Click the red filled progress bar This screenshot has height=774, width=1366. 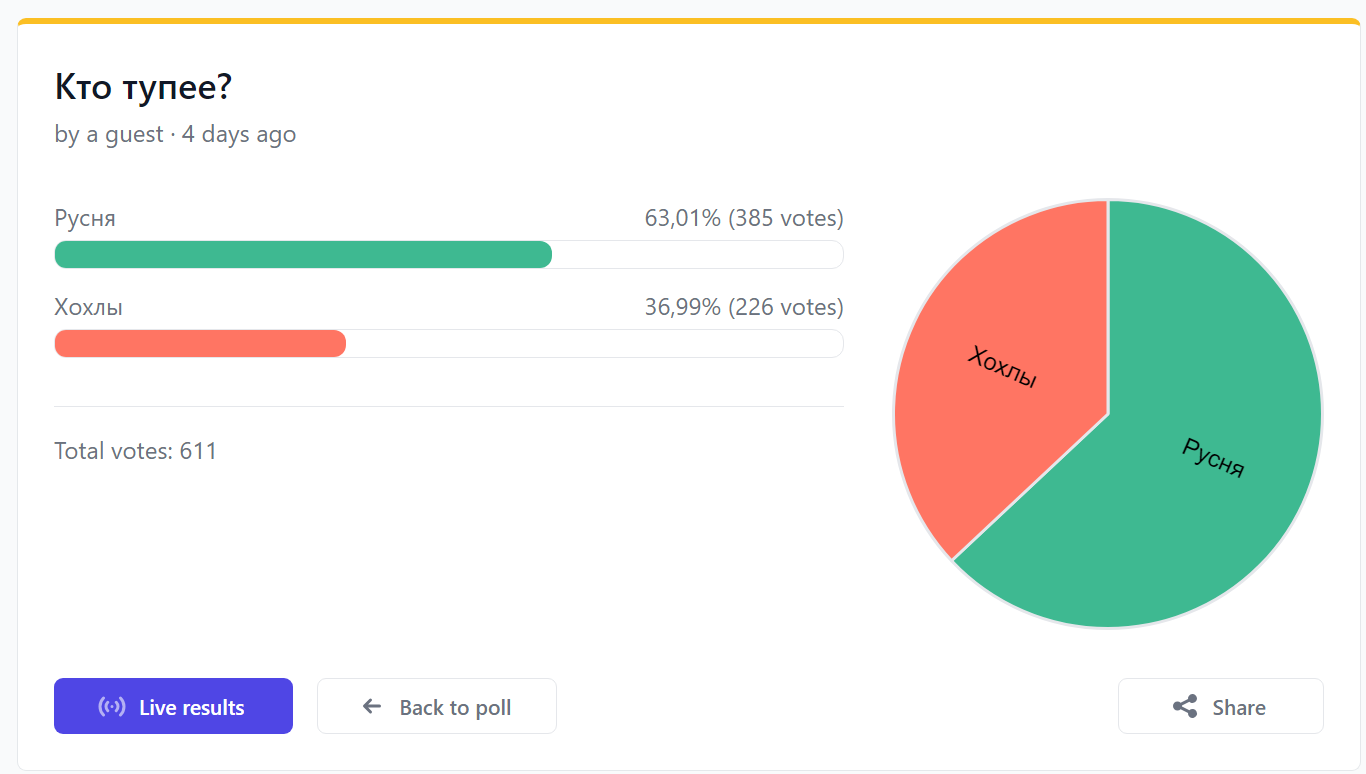pyautogui.click(x=200, y=344)
